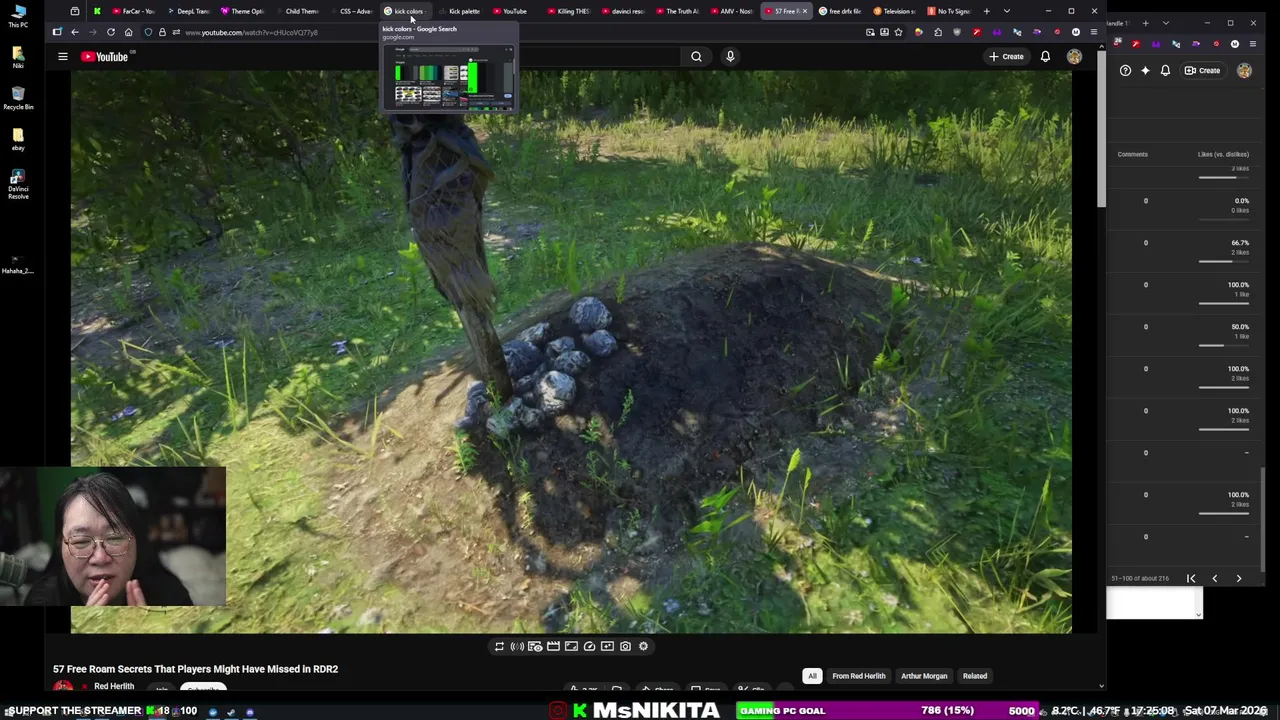Viewport: 1280px width, 720px height.
Task: Open the account avatar in main YouTube window
Action: 1074,57
